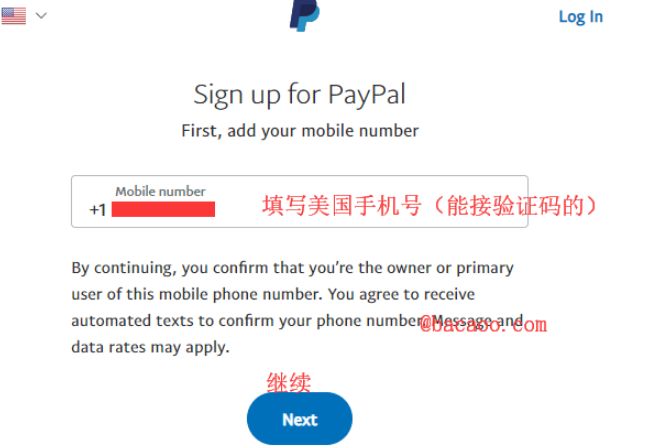Expand the country selector chevron
Viewport: 664px width, 446px height.
pos(41,16)
